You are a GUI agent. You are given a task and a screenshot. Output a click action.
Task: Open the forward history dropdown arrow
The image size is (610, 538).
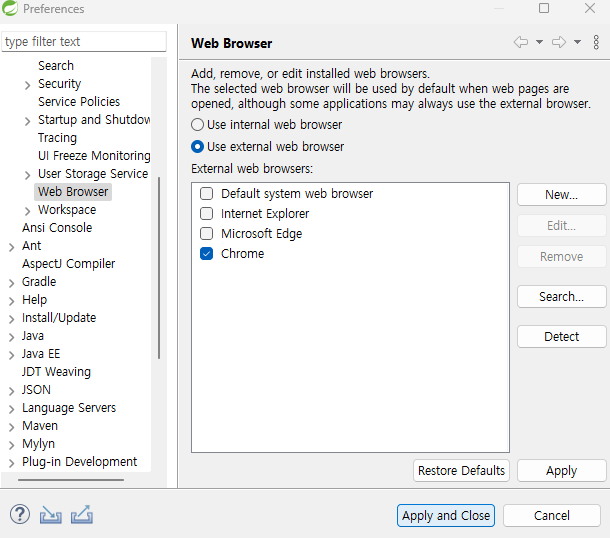tap(577, 42)
